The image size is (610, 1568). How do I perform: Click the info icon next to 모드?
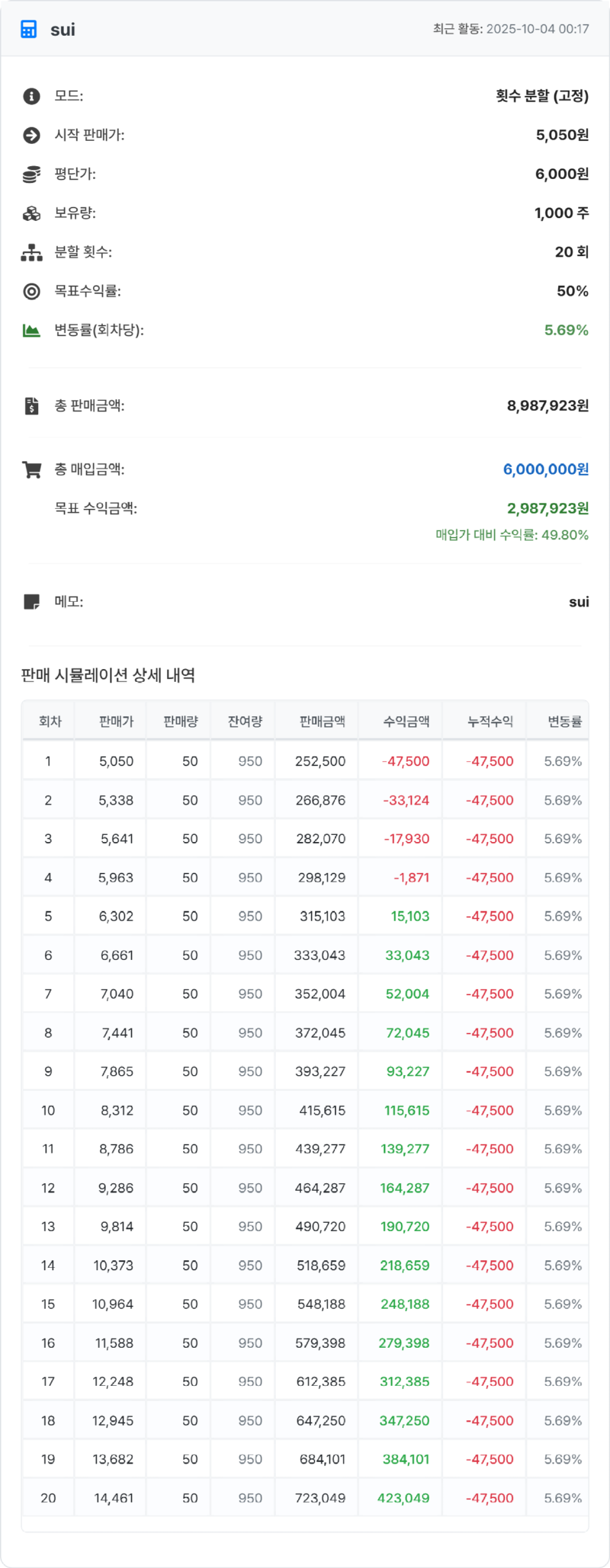[x=31, y=96]
